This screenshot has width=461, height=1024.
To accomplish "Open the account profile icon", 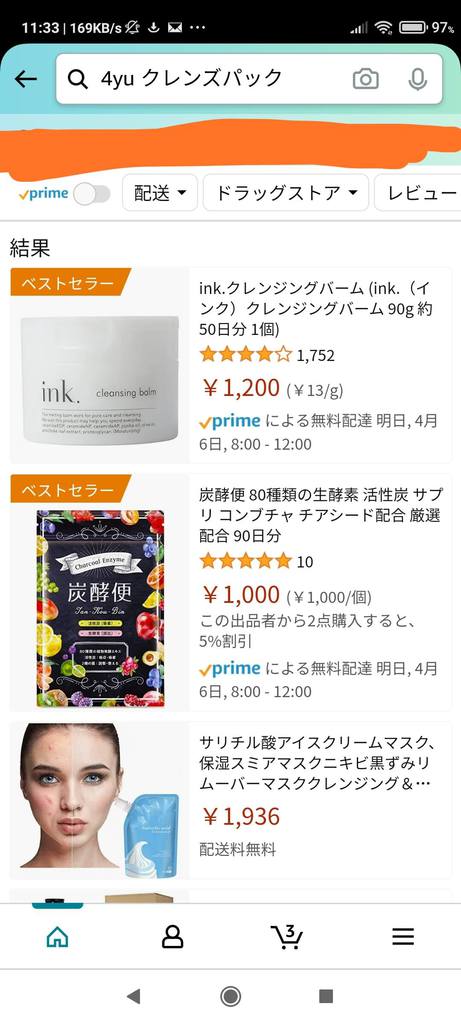I will point(172,937).
